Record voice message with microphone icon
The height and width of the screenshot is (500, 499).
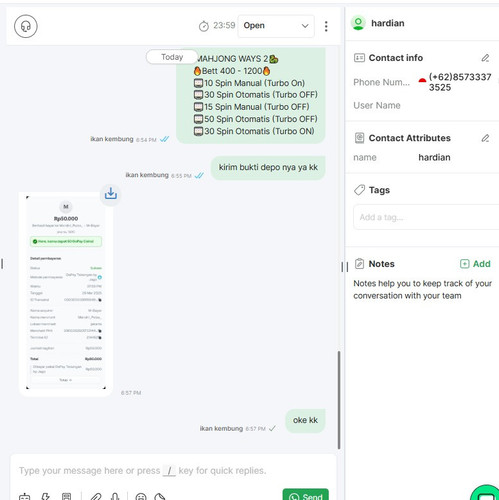tap(115, 497)
